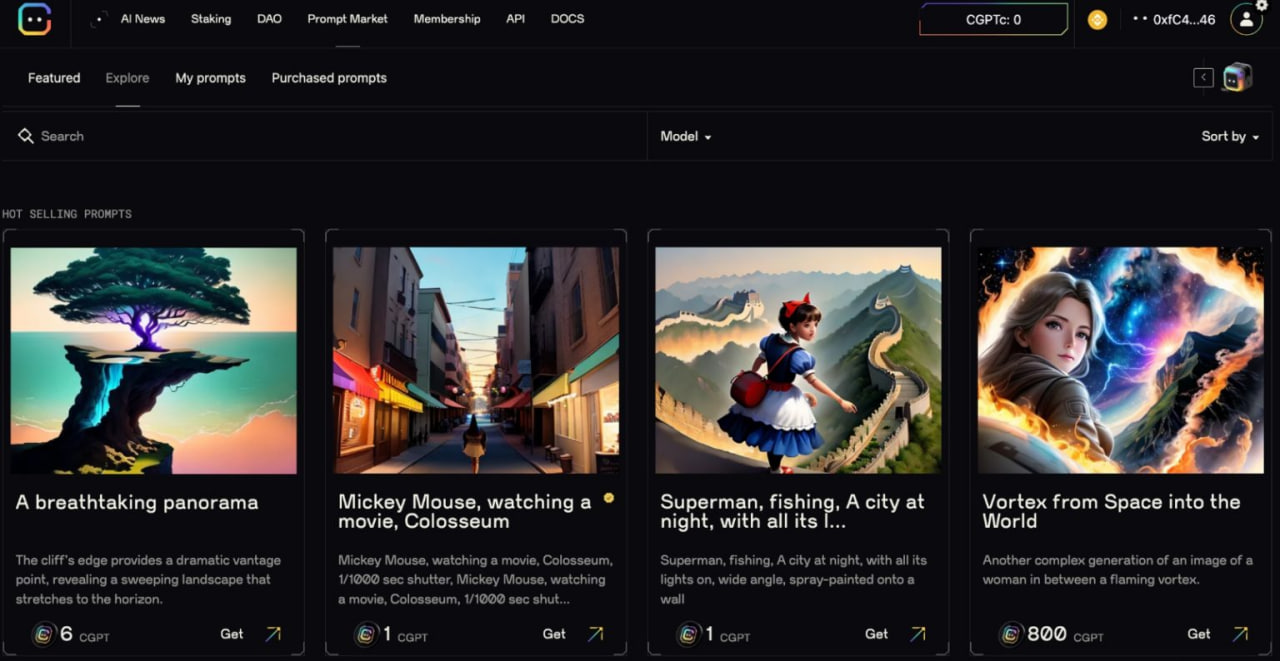Switch to the Purchased prompts tab
Image resolution: width=1280 pixels, height=661 pixels.
[x=329, y=78]
